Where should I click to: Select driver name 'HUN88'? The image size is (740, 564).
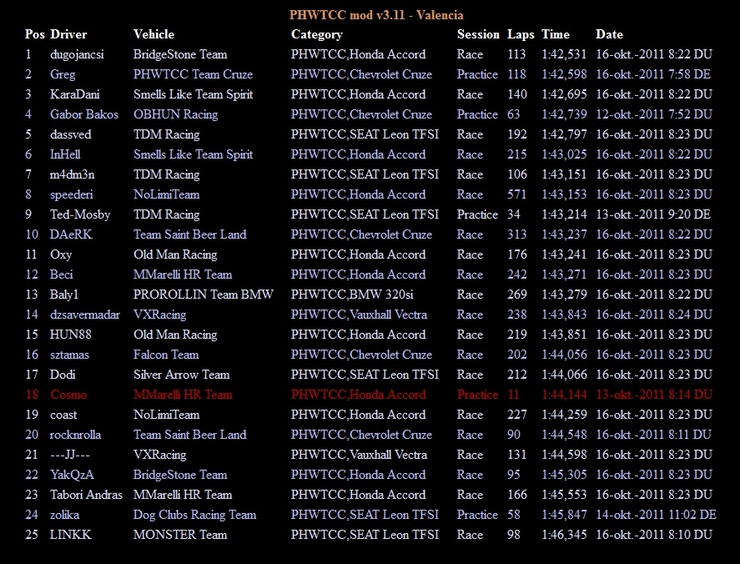pyautogui.click(x=71, y=335)
